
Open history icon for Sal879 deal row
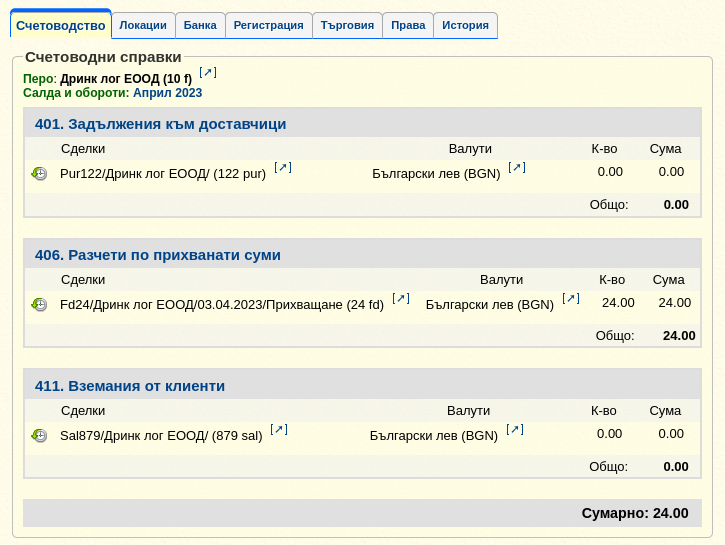click(x=39, y=435)
